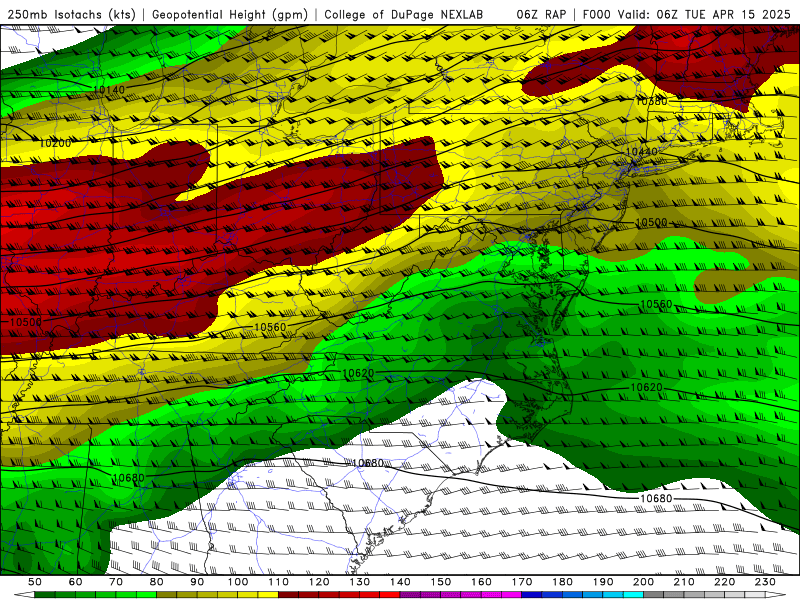Click the 'College of DuPage NEXLAB' header text
The height and width of the screenshot is (600, 800).
[x=404, y=14]
